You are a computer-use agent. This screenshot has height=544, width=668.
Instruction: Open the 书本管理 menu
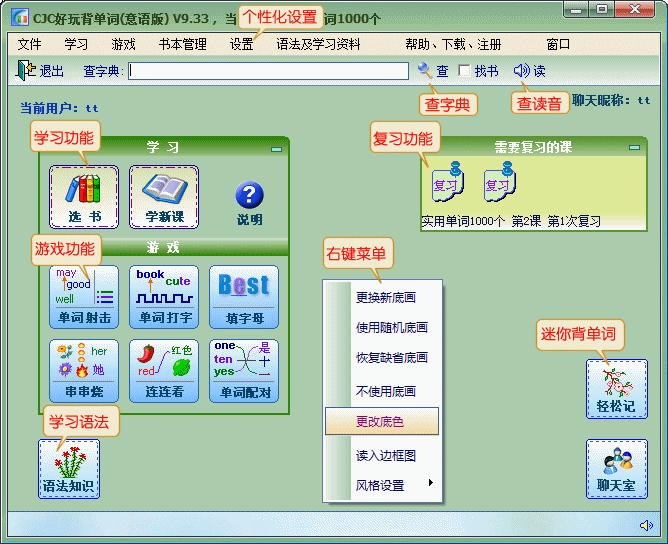pyautogui.click(x=182, y=44)
